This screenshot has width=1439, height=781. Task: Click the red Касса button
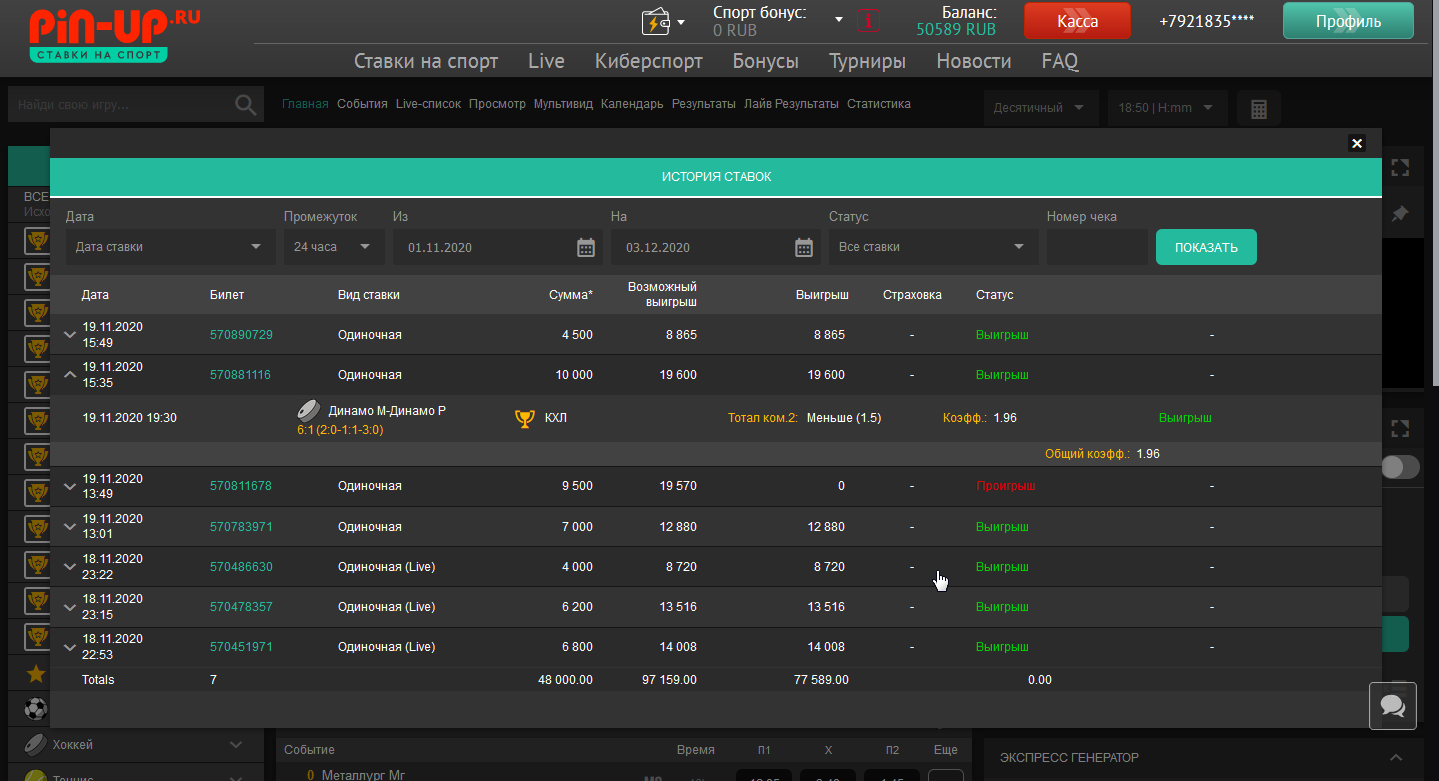click(x=1076, y=21)
